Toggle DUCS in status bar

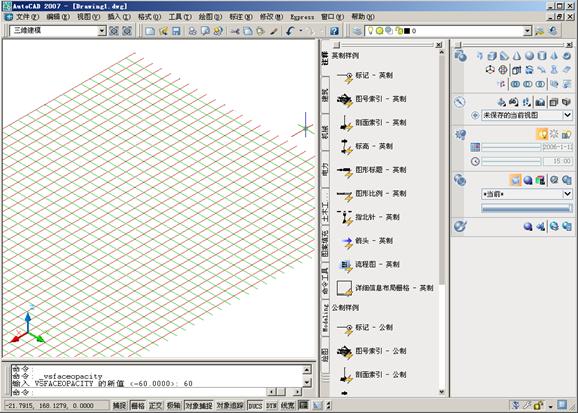pyautogui.click(x=255, y=406)
